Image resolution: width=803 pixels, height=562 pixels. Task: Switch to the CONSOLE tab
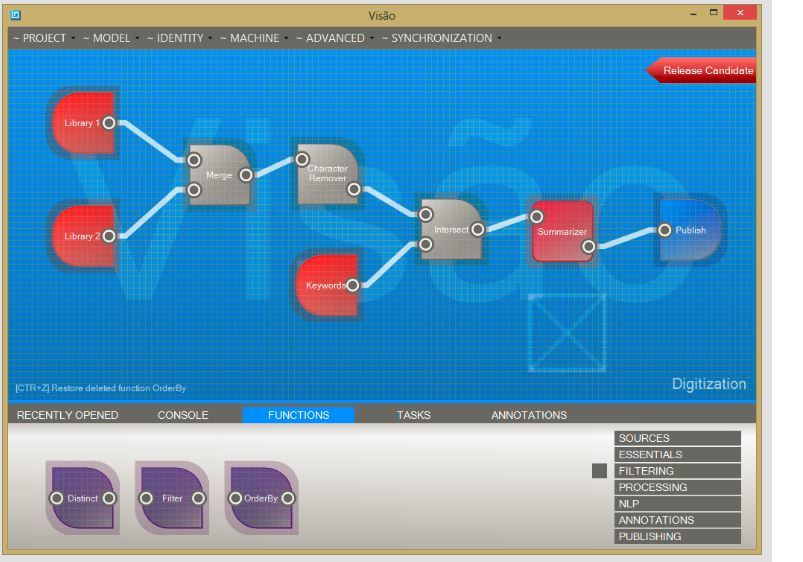[183, 415]
